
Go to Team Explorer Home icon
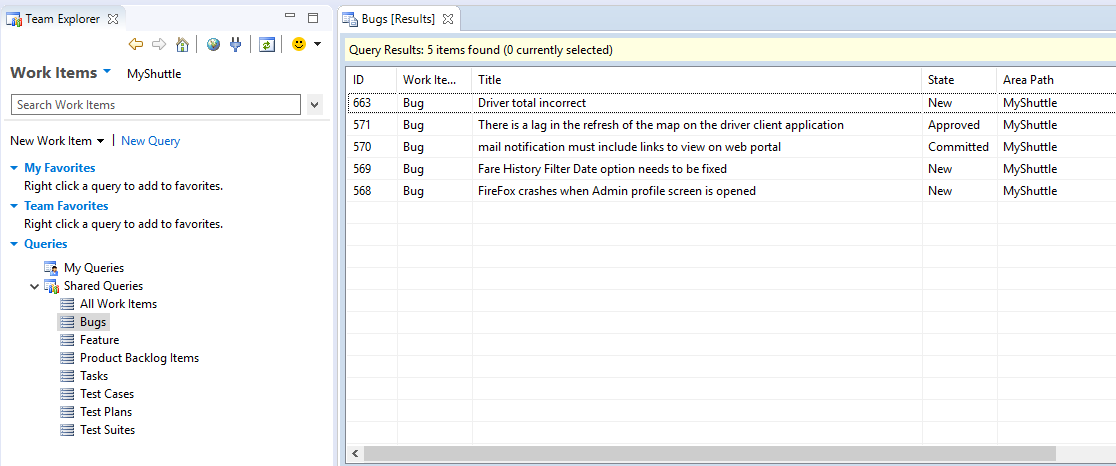click(183, 44)
